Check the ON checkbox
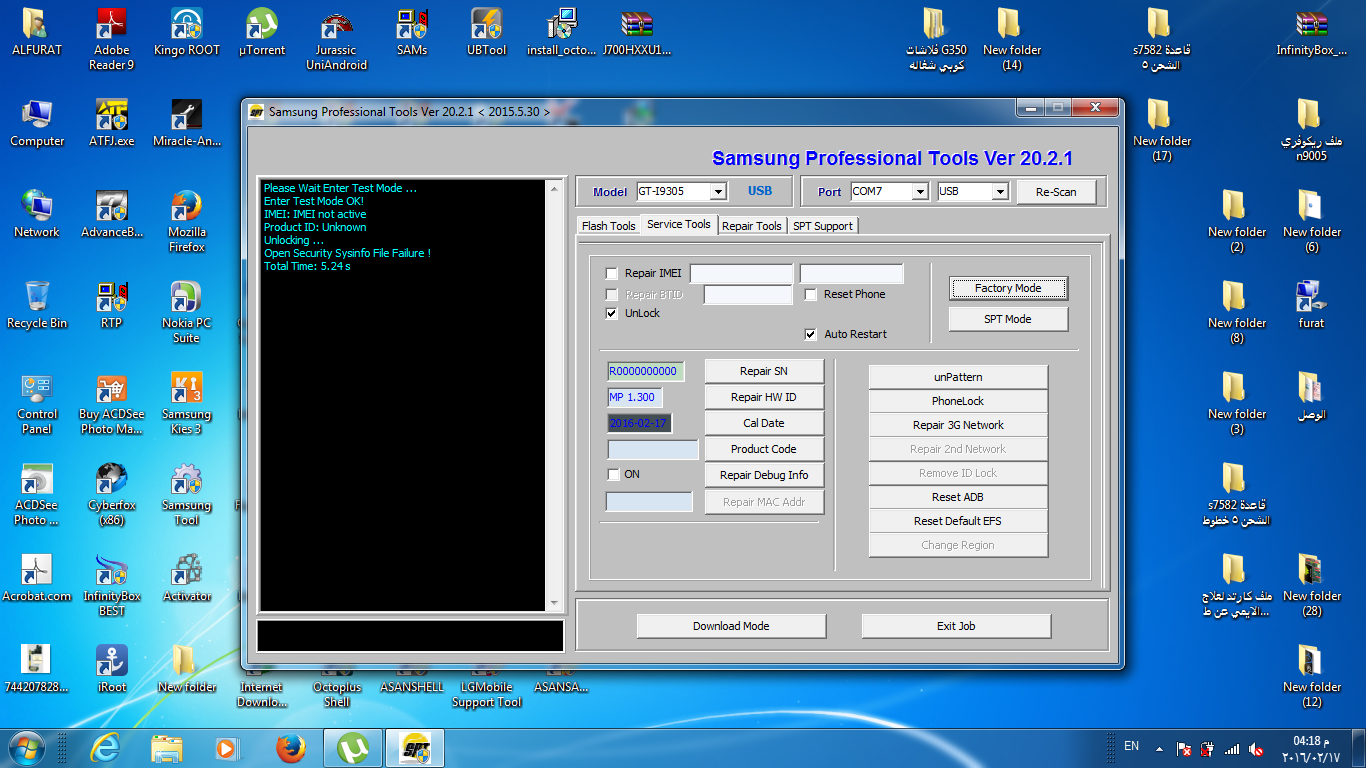Viewport: 1366px width, 768px height. point(614,474)
